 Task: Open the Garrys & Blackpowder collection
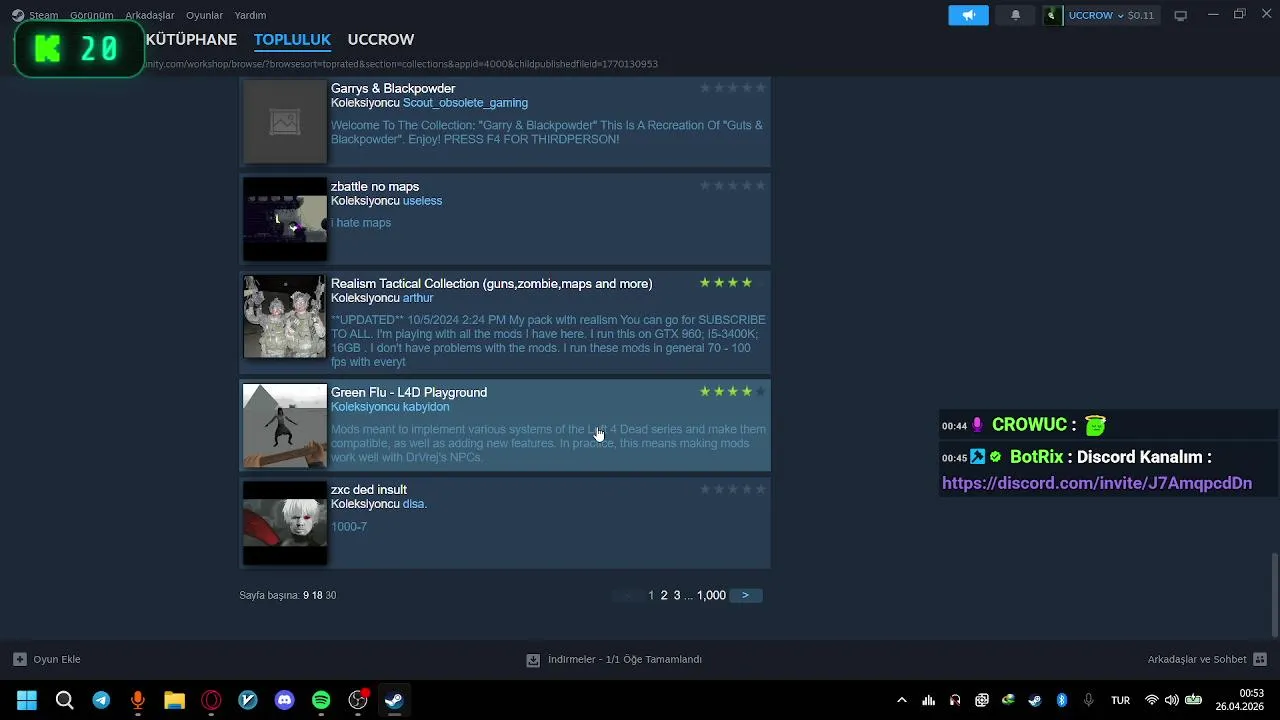coord(393,88)
